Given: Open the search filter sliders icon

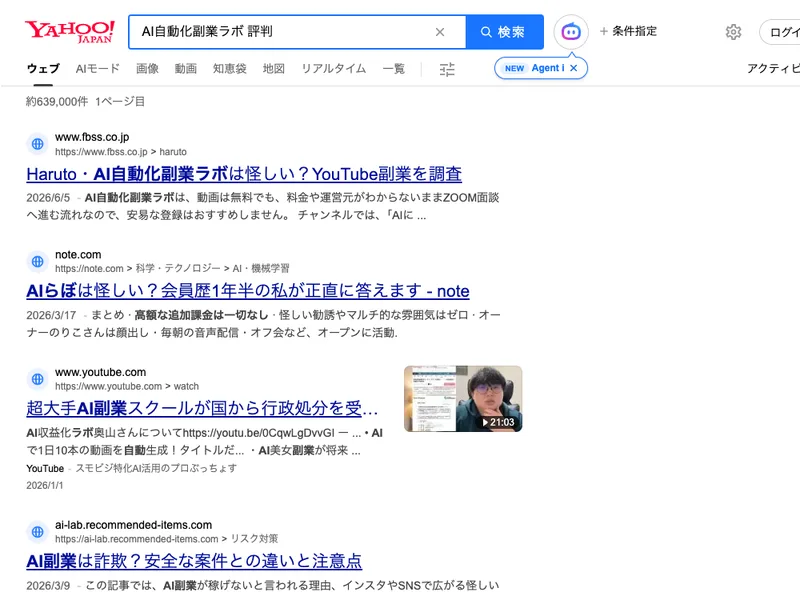Looking at the screenshot, I should pyautogui.click(x=447, y=69).
